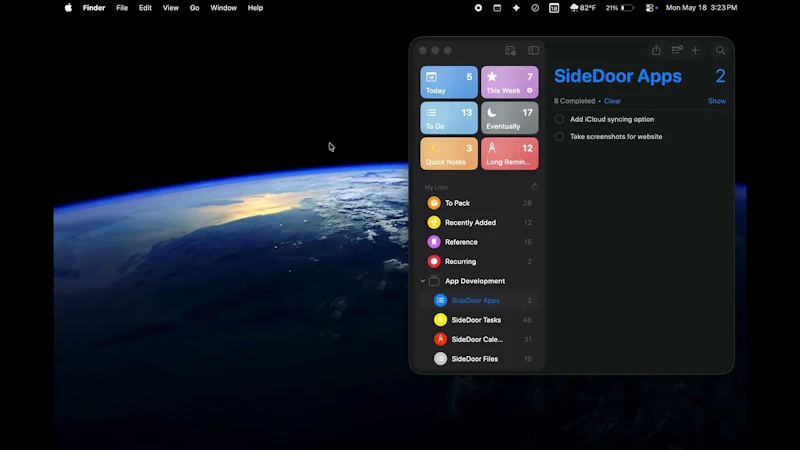This screenshot has width=800, height=450.
Task: Complete 'Take screenshots for website' reminder
Action: 559,137
